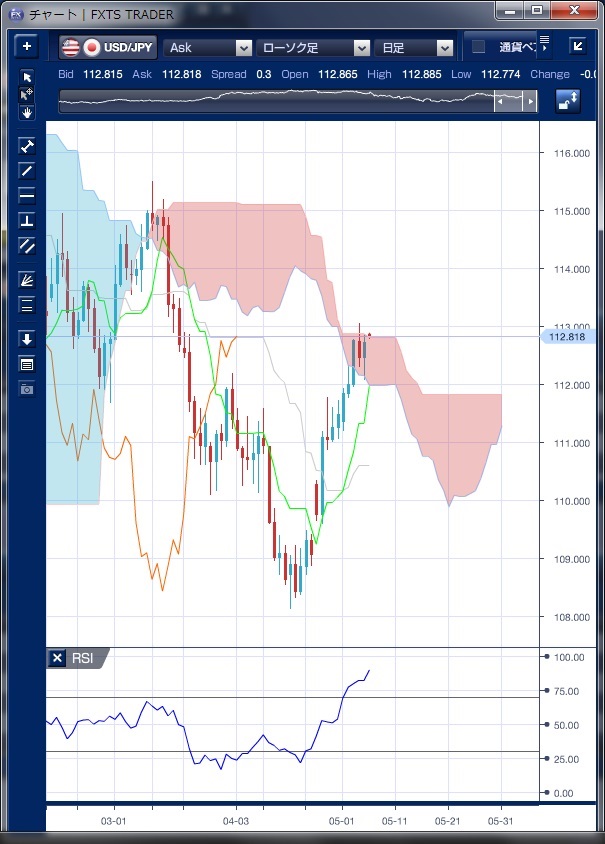Click the USD/JPY currency pair button
Image resolution: width=605 pixels, height=844 pixels.
coord(108,47)
